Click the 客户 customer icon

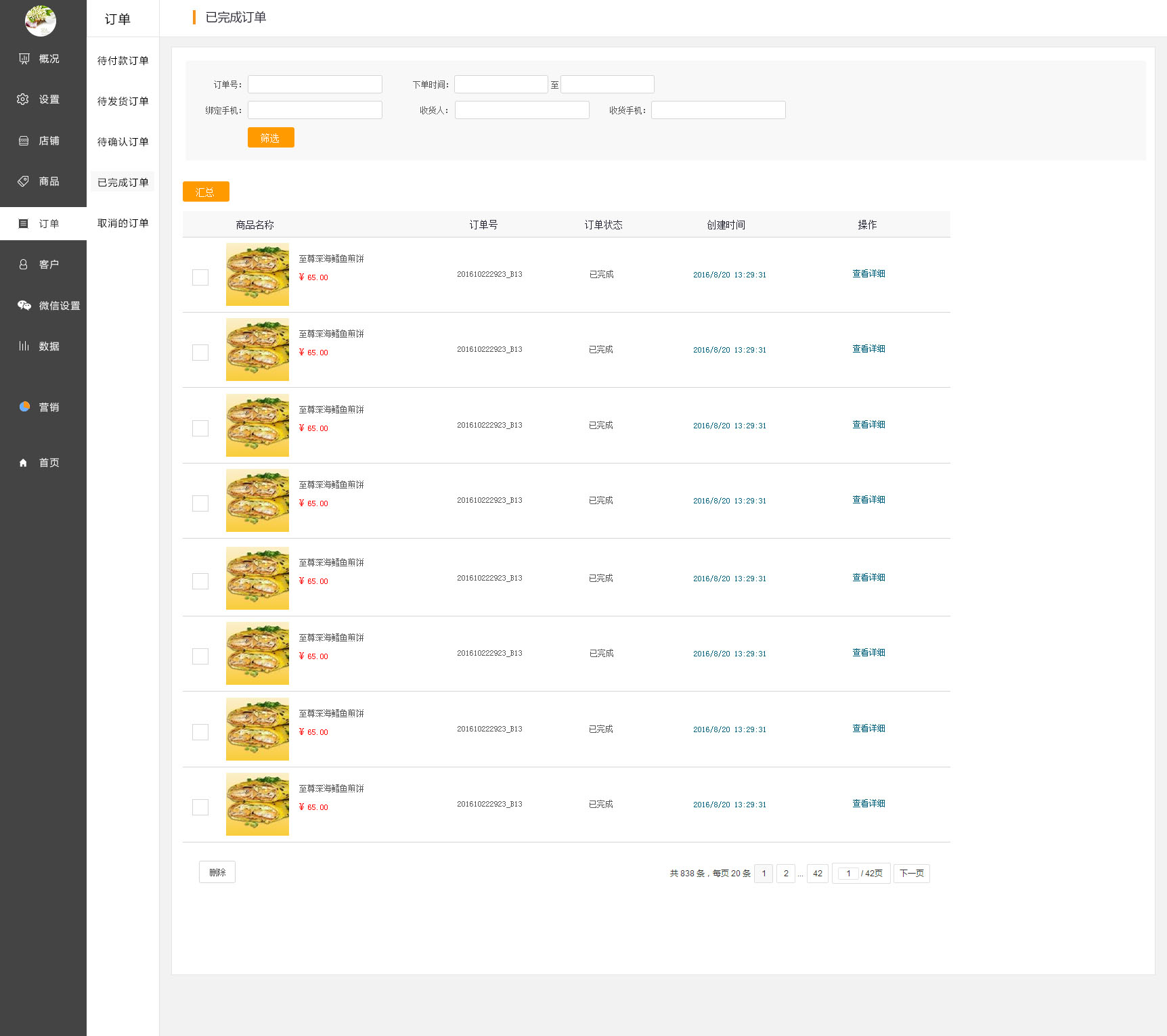click(x=23, y=265)
